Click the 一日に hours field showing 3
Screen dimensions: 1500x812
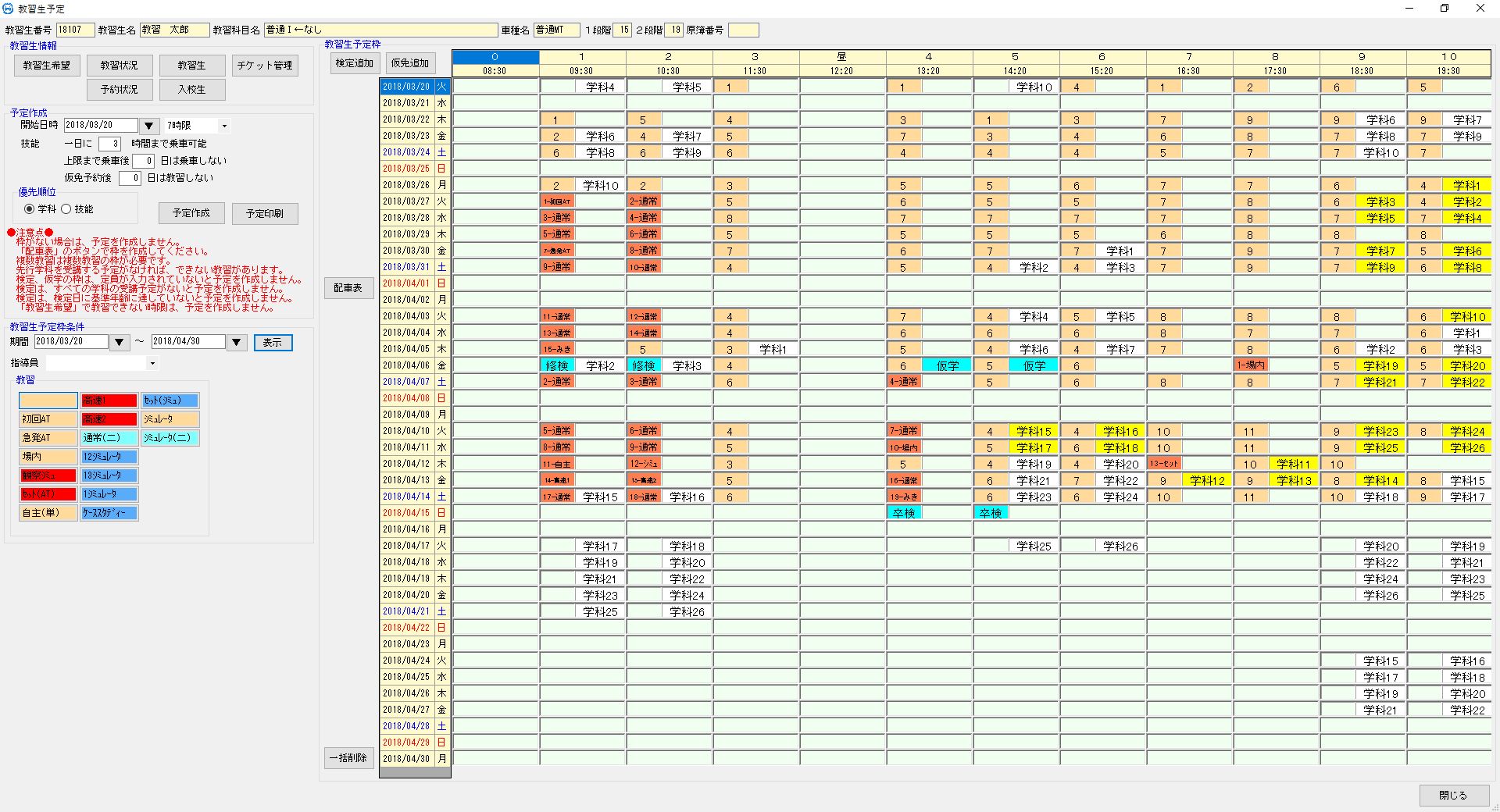[109, 144]
